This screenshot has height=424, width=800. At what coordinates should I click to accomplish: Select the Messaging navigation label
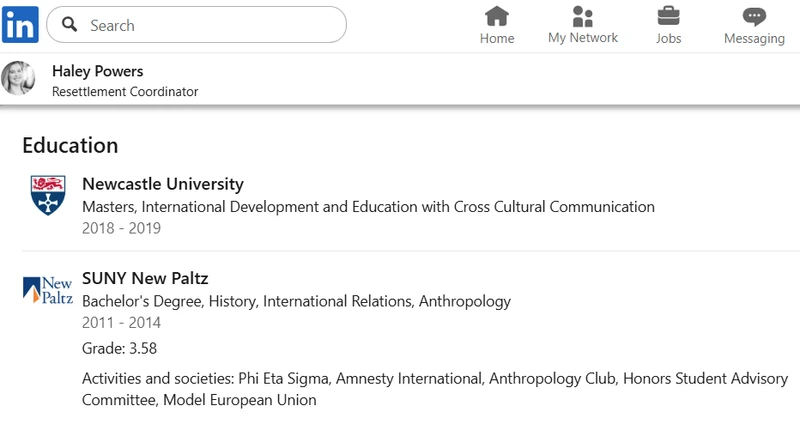[754, 39]
